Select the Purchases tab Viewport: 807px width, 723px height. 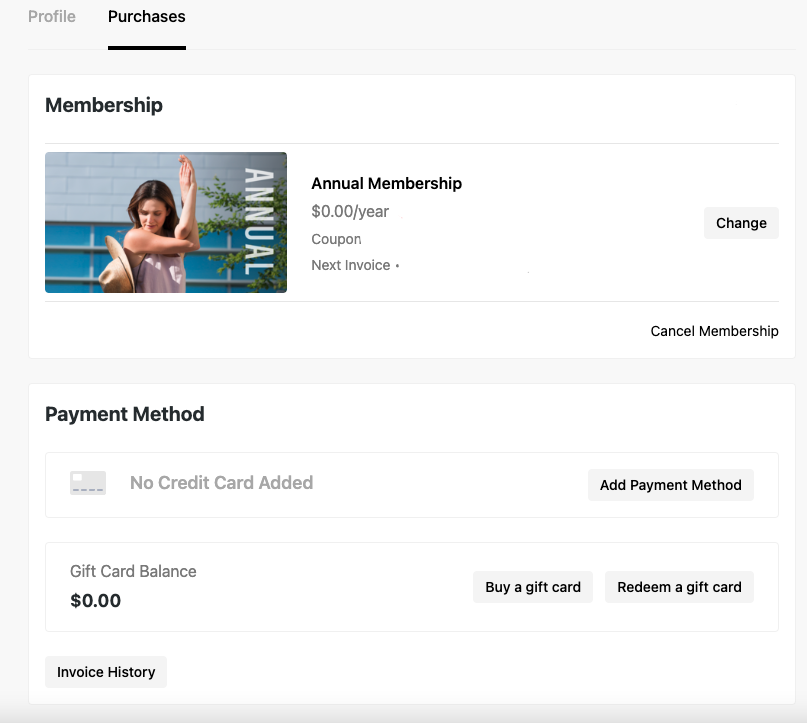[x=147, y=16]
